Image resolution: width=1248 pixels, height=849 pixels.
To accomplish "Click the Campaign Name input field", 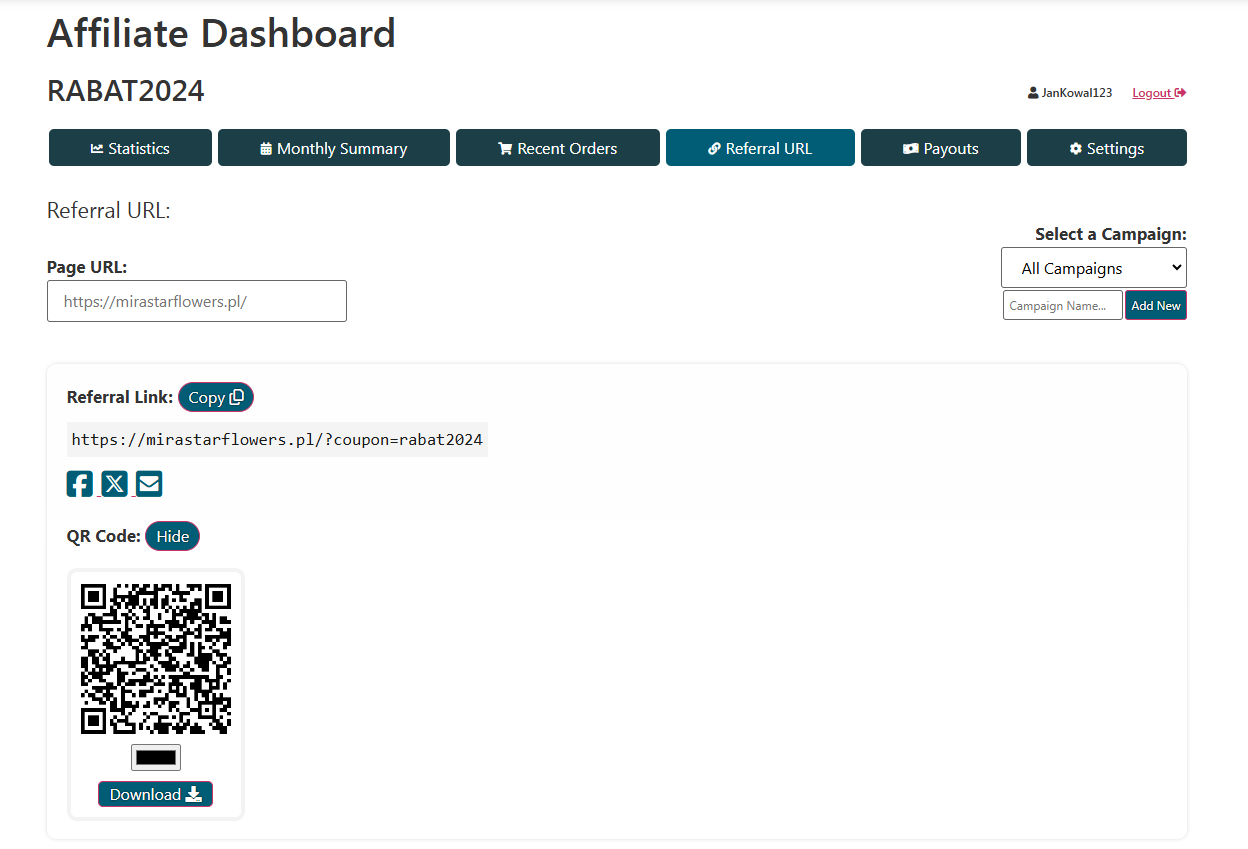I will (1063, 305).
